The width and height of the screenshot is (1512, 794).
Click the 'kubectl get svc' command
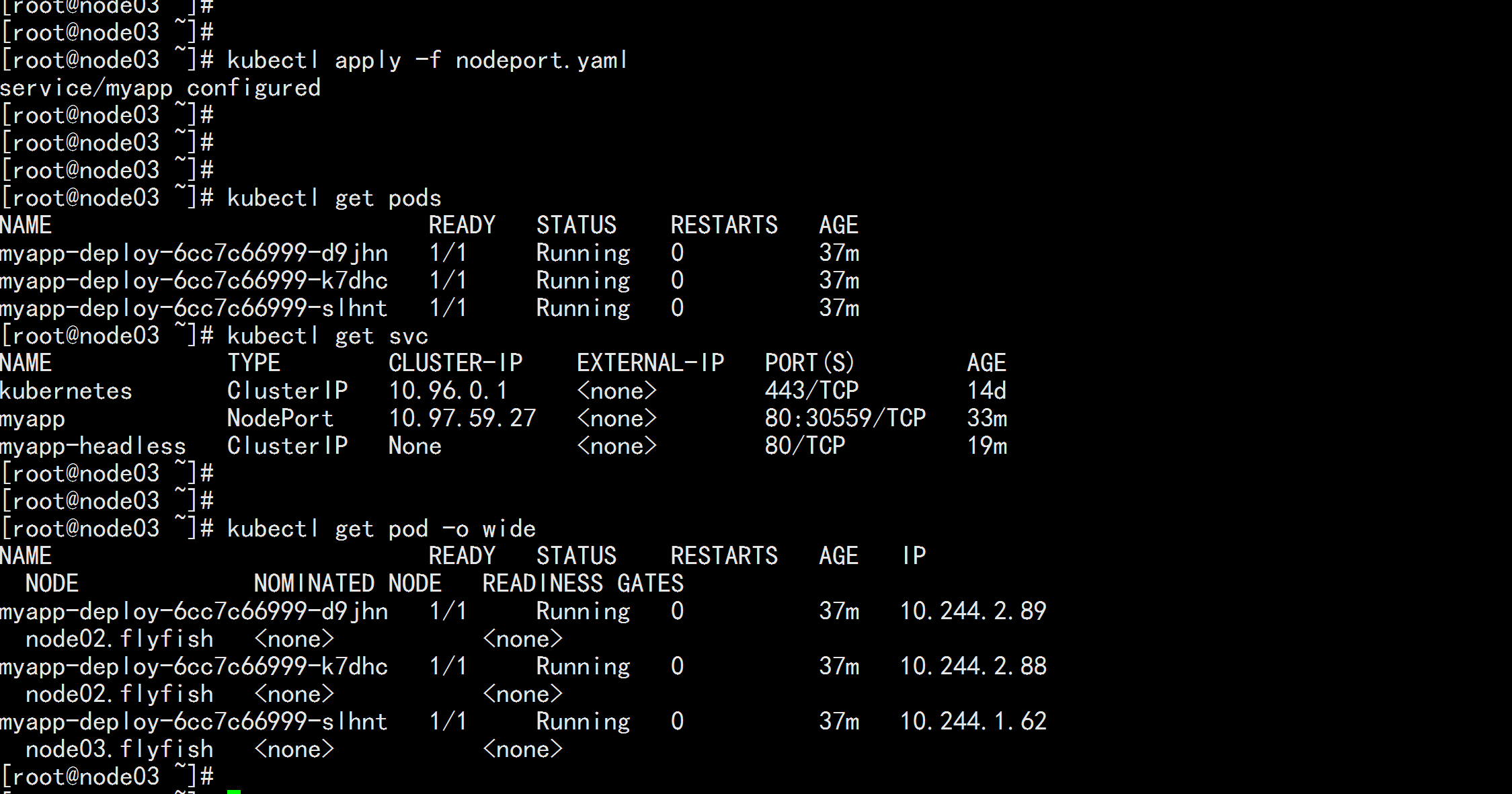coord(327,336)
